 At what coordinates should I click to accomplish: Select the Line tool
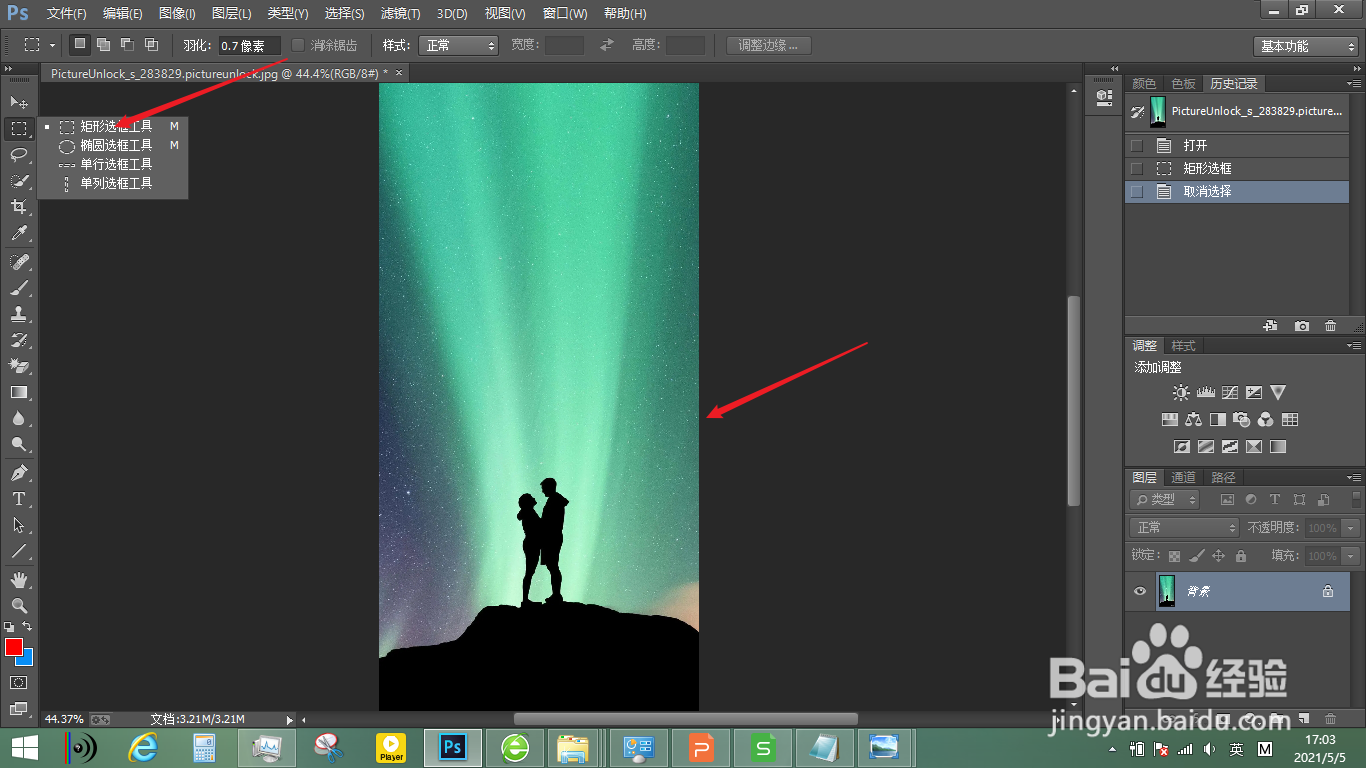[x=19, y=550]
